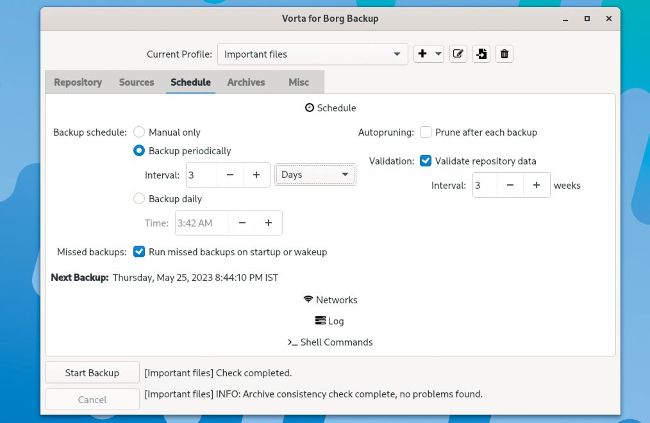
Task: Click the 3:42 AM time field
Action: [202, 223]
